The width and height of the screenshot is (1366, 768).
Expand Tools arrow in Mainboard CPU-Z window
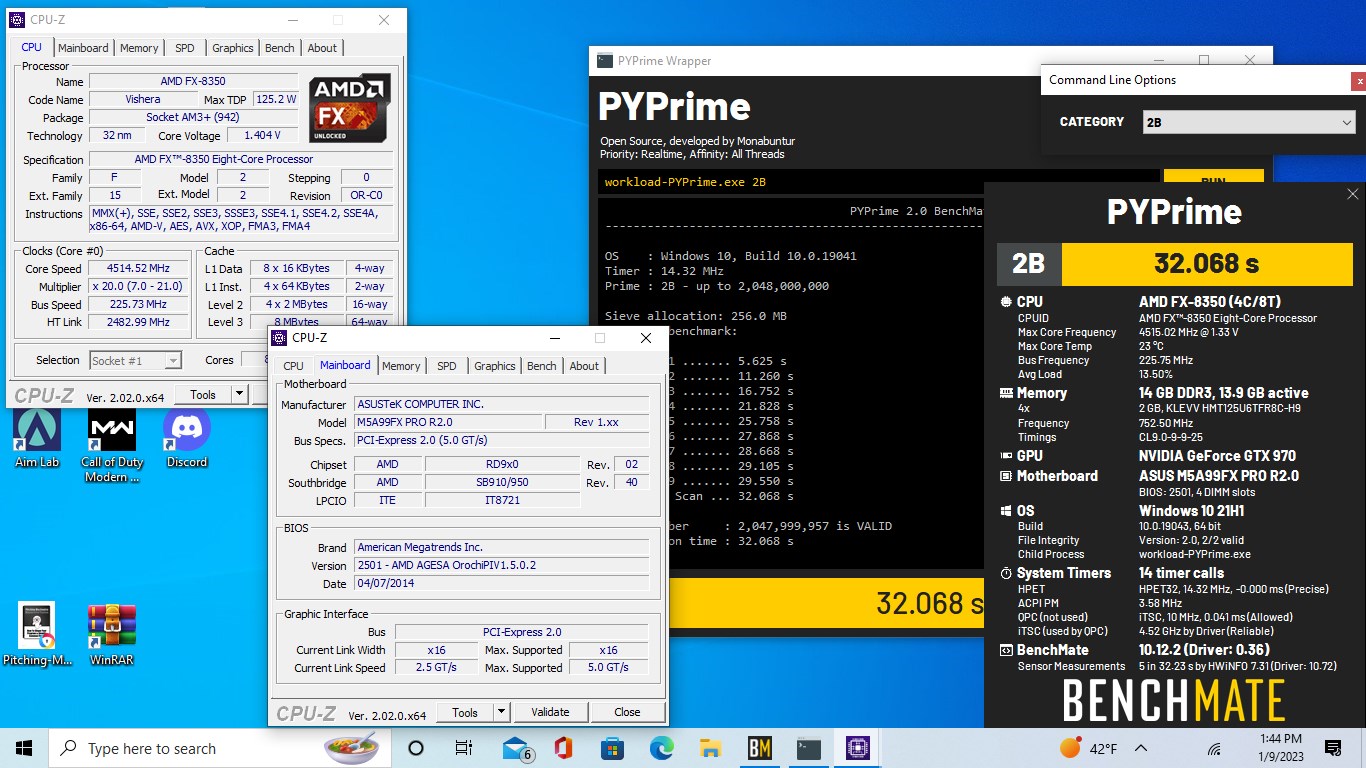(502, 712)
